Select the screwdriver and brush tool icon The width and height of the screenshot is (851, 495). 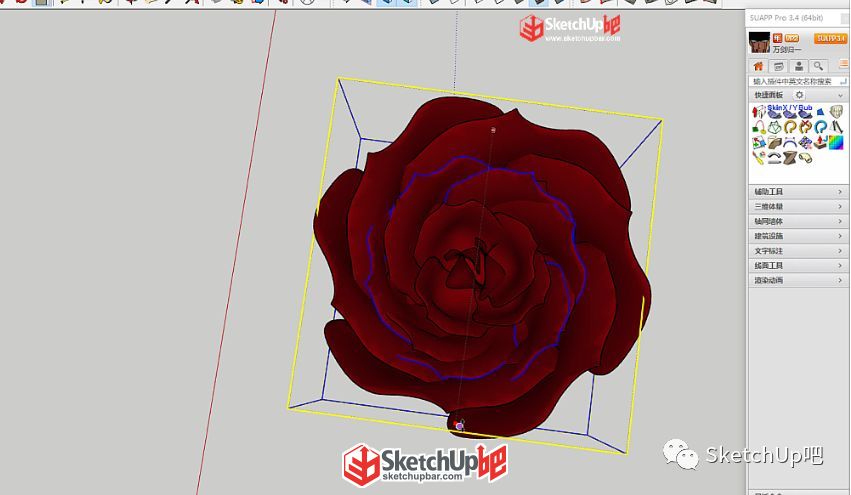pos(759,158)
